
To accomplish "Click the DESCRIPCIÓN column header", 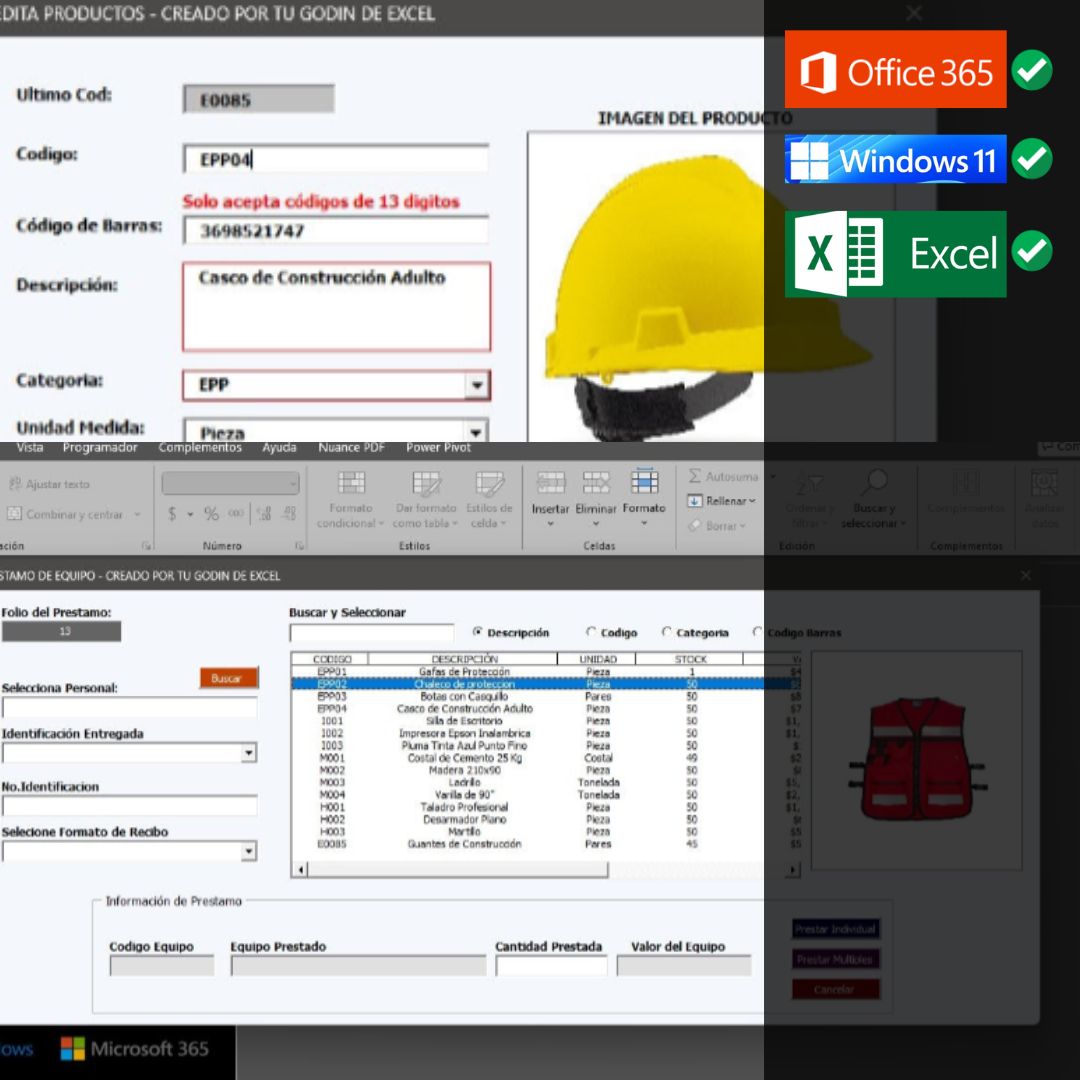I will [x=463, y=659].
